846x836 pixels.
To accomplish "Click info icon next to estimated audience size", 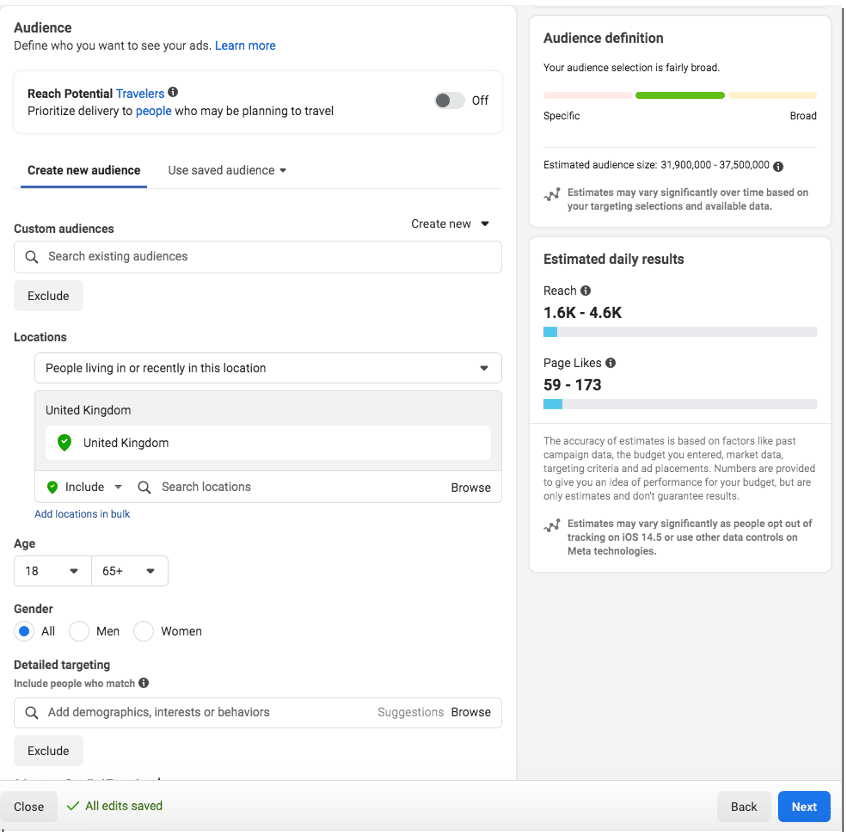I will [778, 166].
